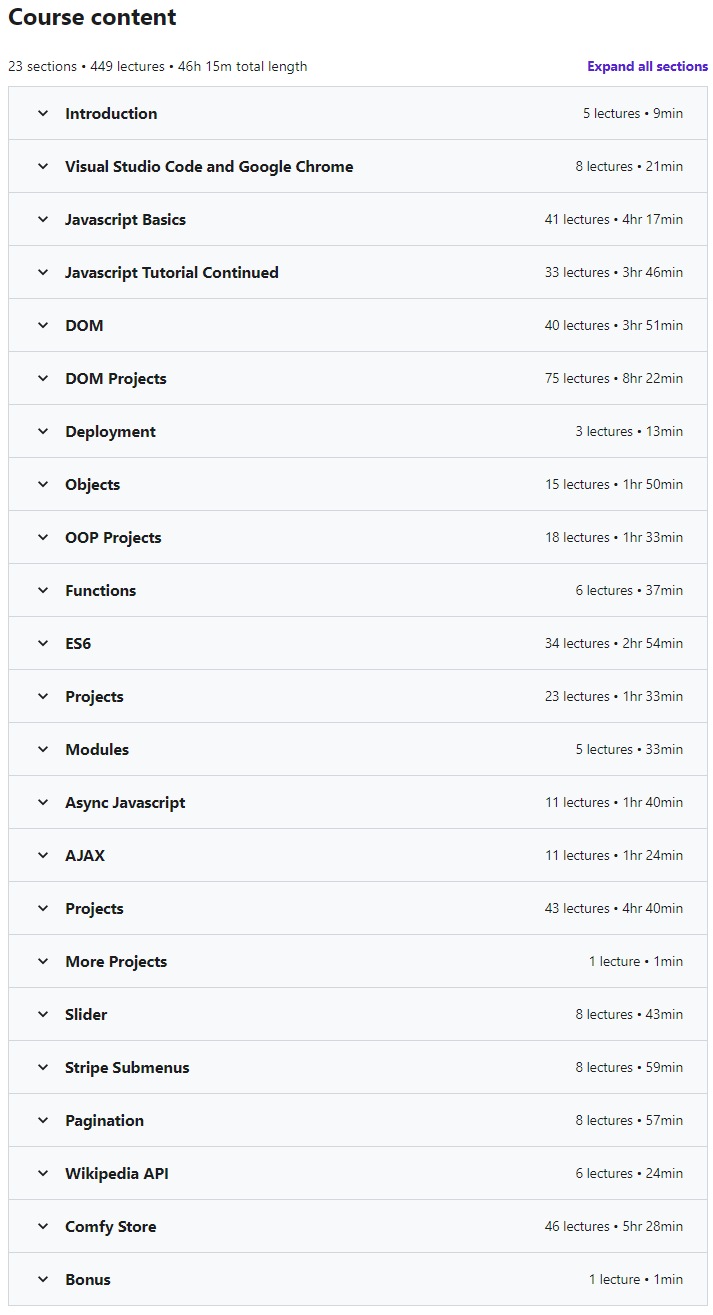Open the Pagination section heading
The image size is (713, 1315).
tap(105, 1121)
